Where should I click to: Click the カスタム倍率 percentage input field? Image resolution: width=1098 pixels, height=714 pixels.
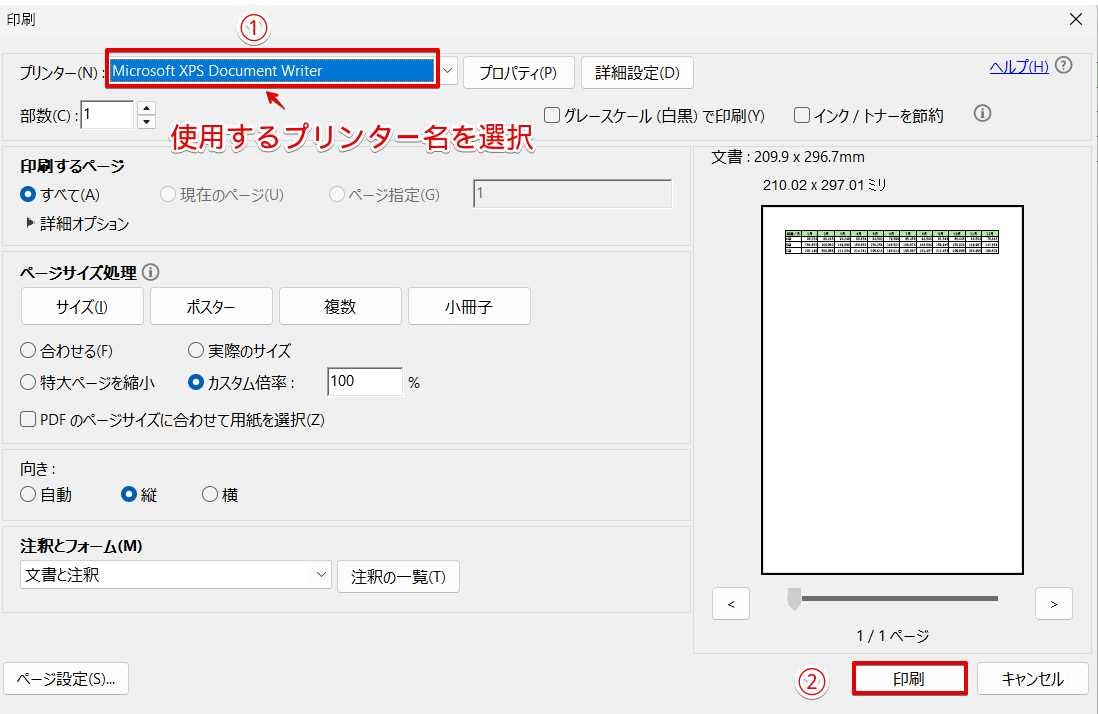coord(364,382)
